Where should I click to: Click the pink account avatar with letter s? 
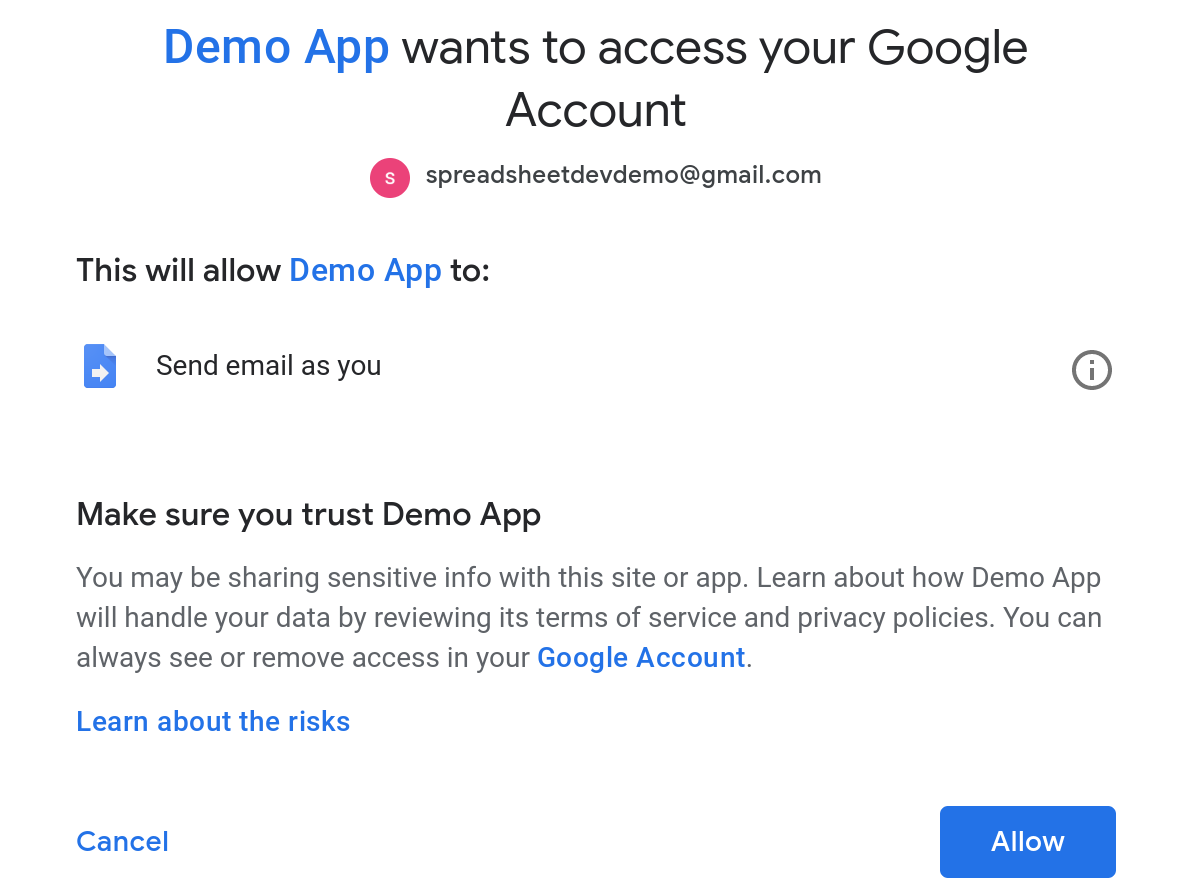pyautogui.click(x=390, y=177)
